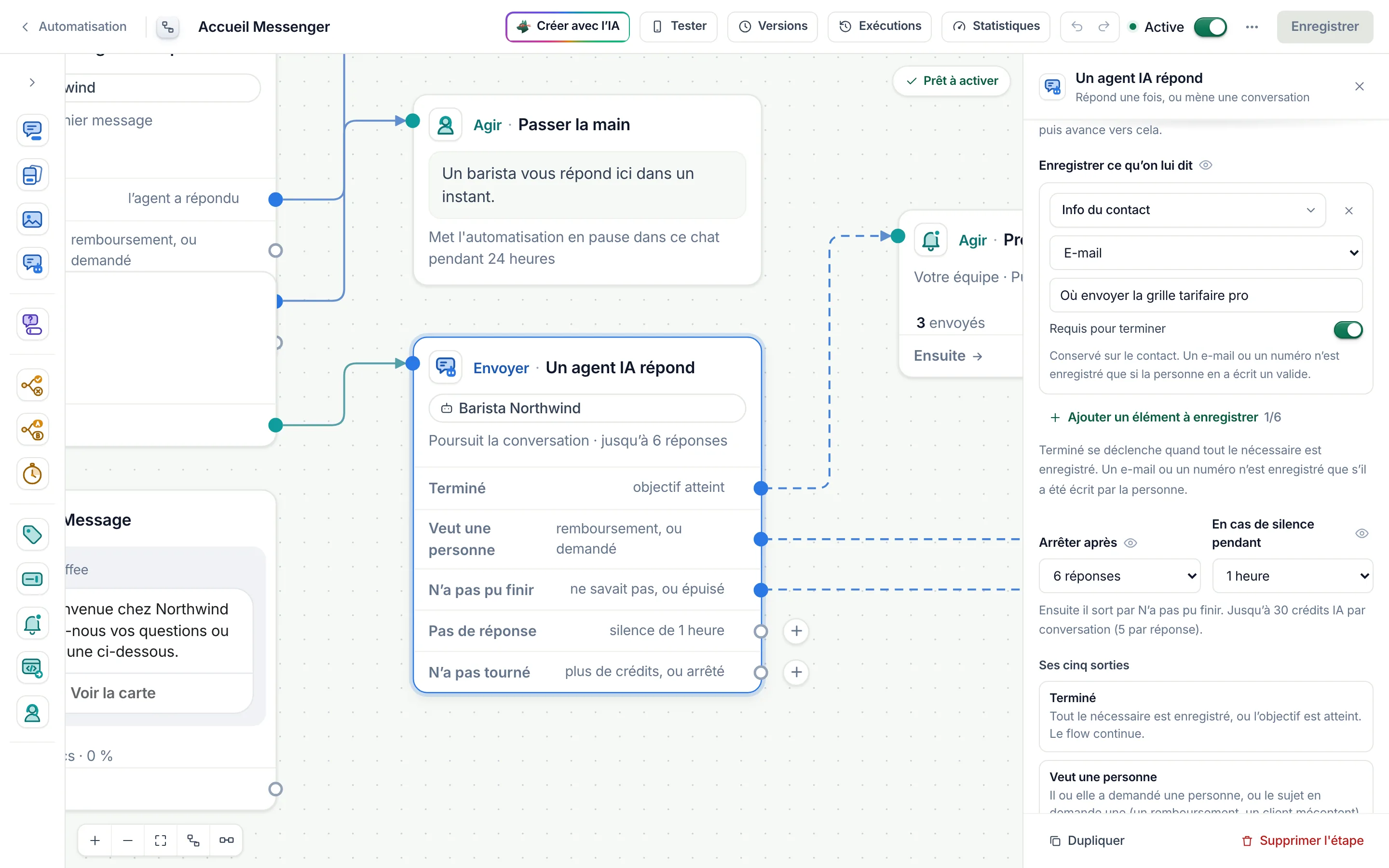Screen dimensions: 1389x868
Task: Open the Statistiques tab
Action: [996, 27]
